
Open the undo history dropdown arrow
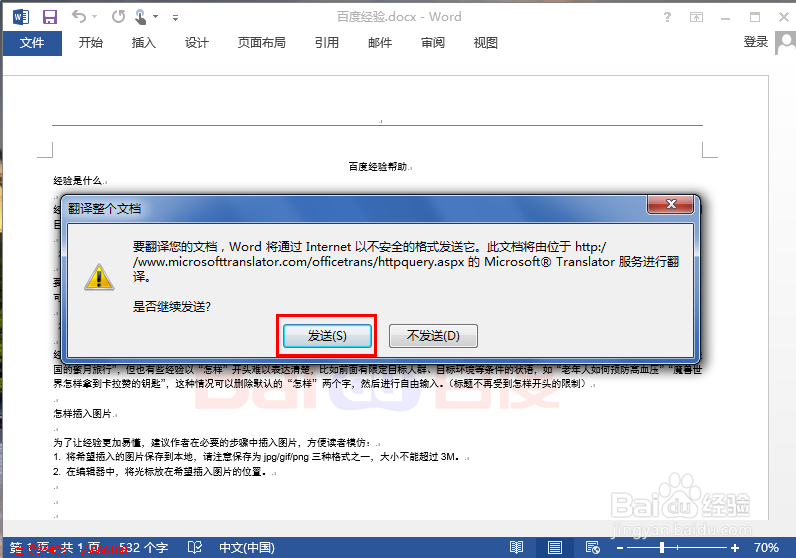(x=94, y=17)
